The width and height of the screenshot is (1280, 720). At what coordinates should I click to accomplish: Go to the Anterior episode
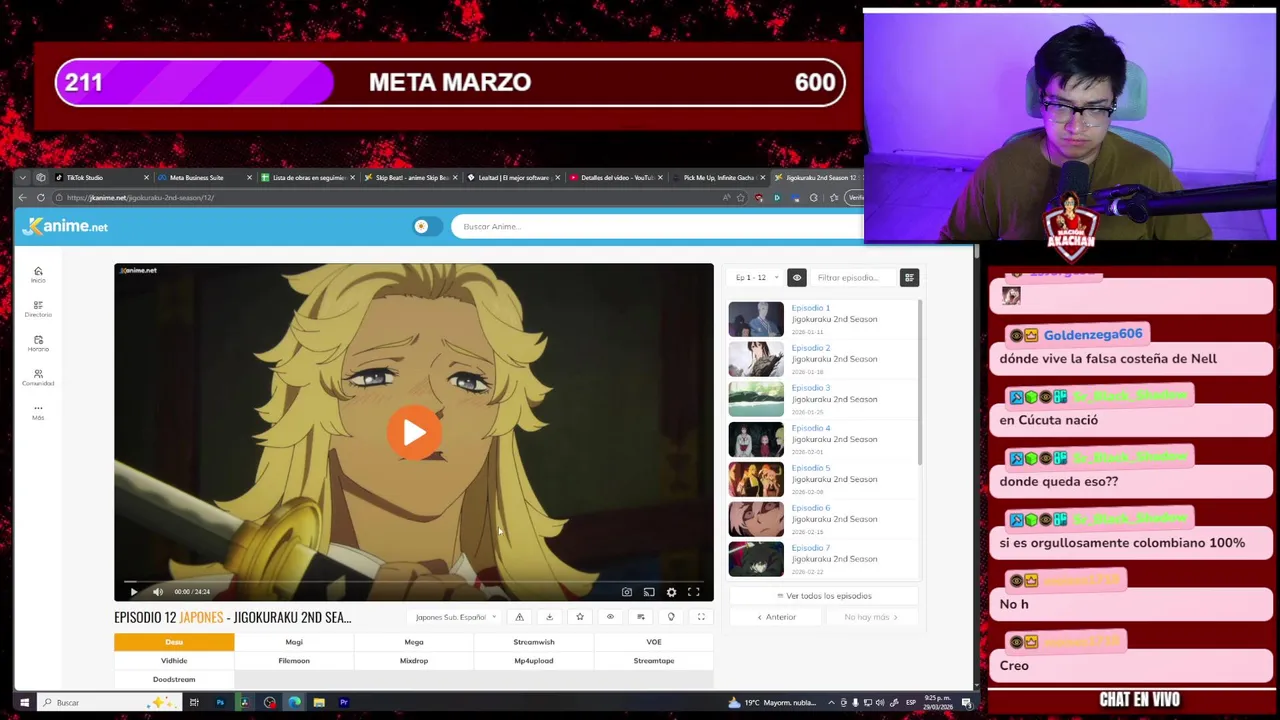[x=777, y=617]
